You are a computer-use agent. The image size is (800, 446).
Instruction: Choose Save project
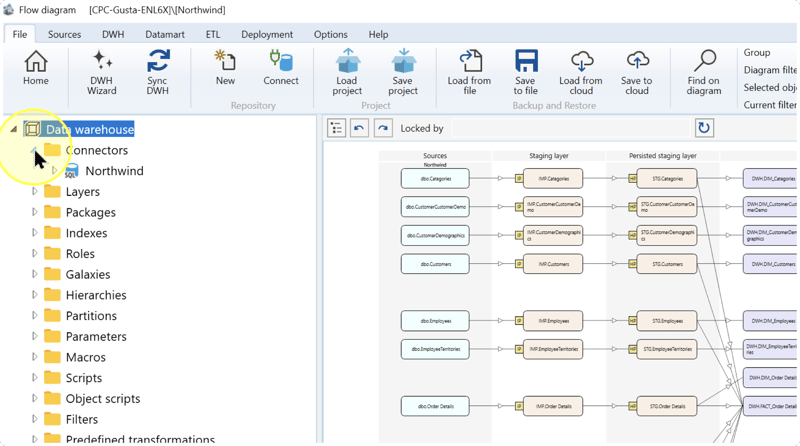(403, 72)
